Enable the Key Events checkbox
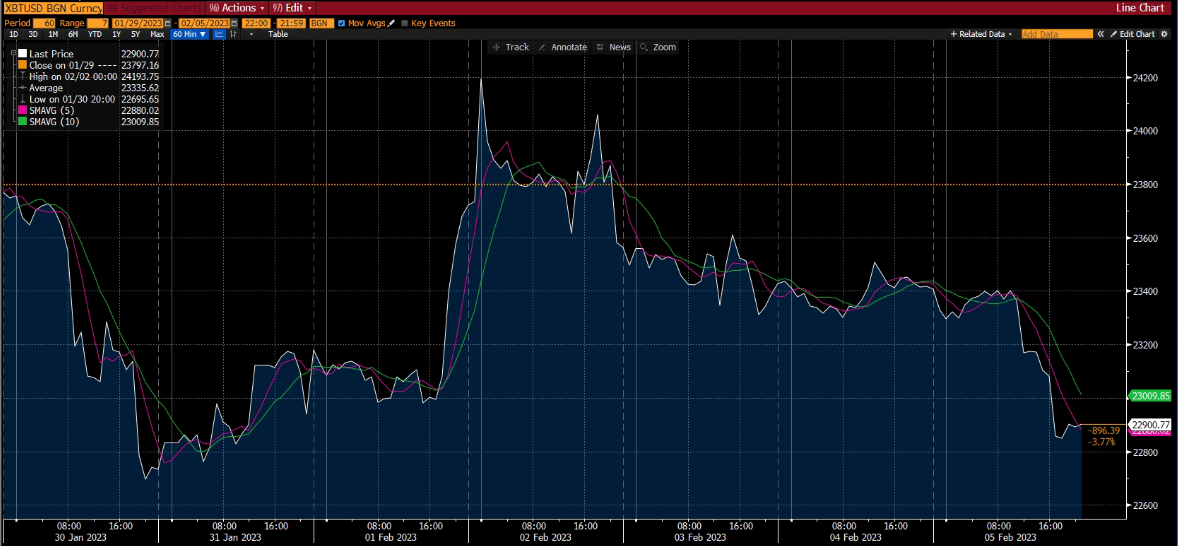1178x546 pixels. pyautogui.click(x=405, y=22)
